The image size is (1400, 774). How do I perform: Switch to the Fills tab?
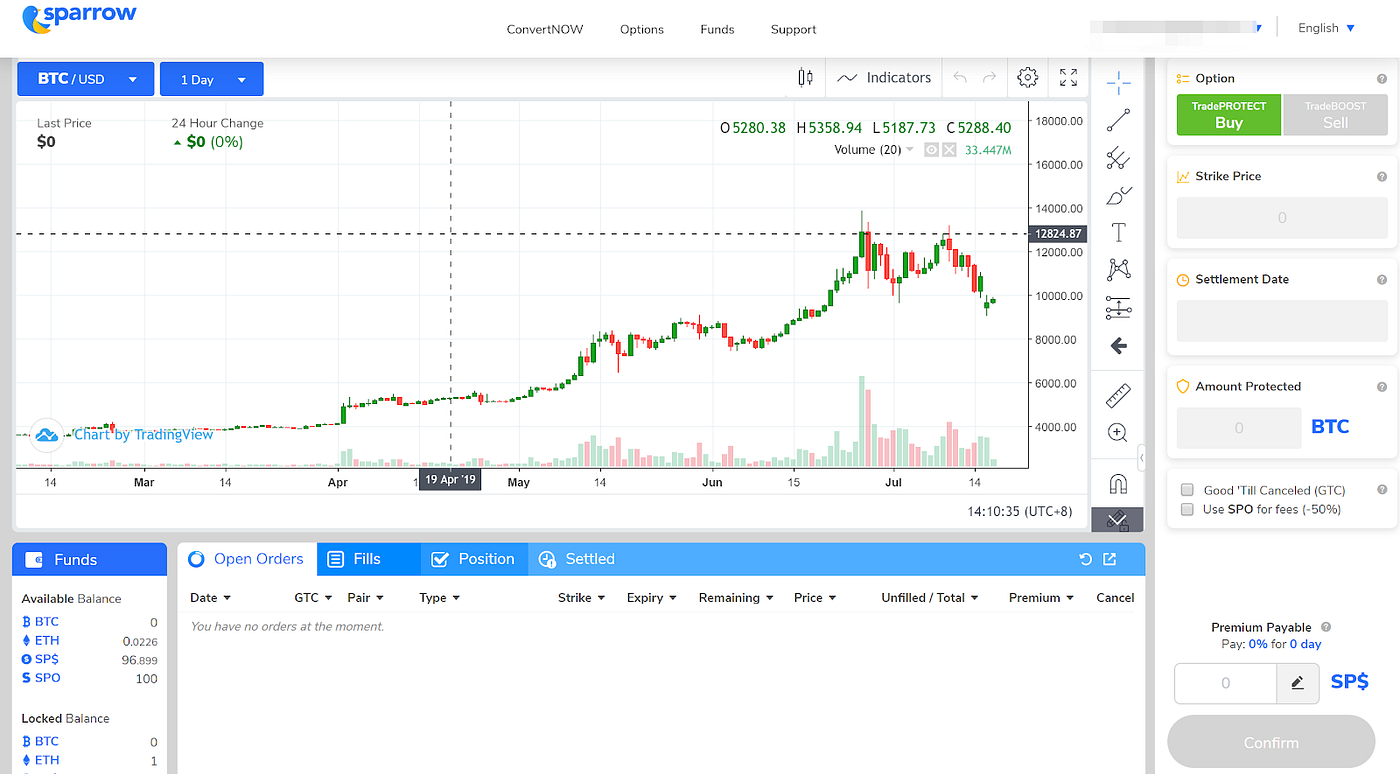click(x=368, y=559)
